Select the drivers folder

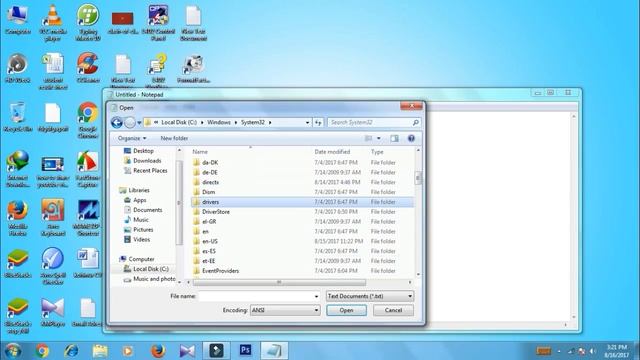point(302,202)
